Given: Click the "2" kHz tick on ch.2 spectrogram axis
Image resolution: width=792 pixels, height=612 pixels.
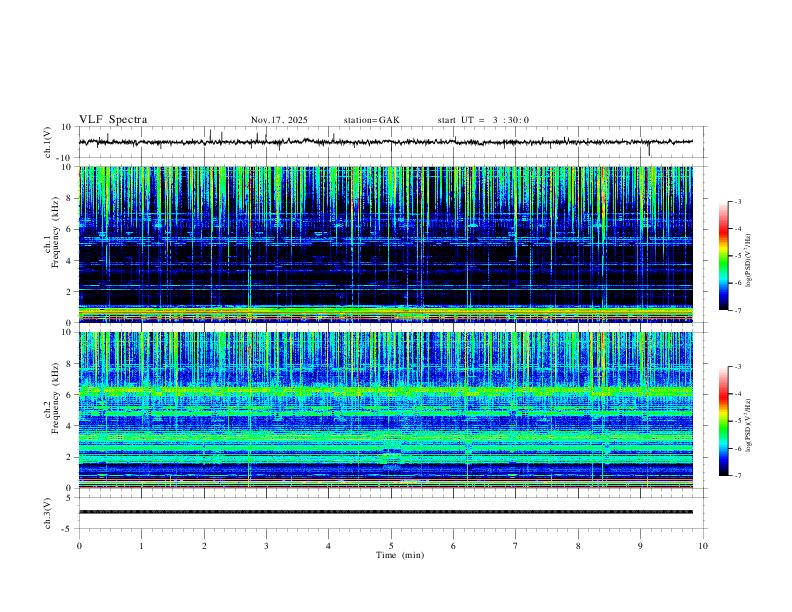Looking at the screenshot, I should click(x=70, y=457).
